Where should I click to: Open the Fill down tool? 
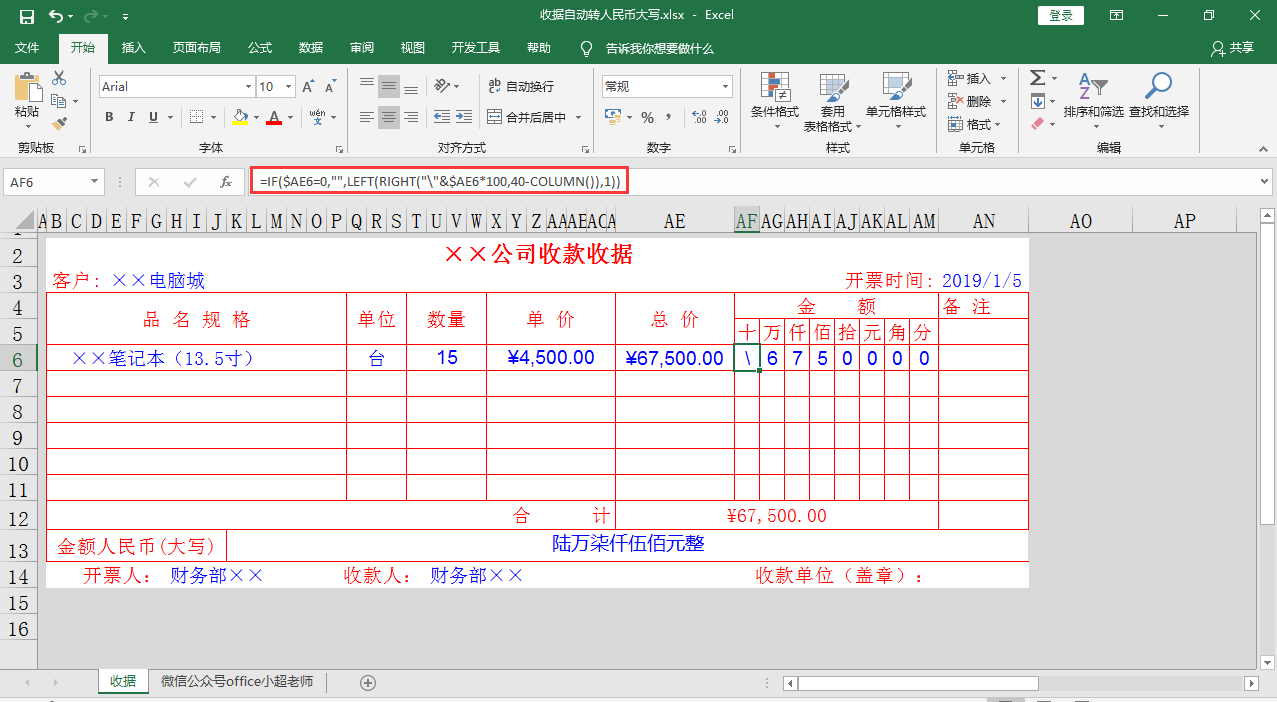(x=1037, y=101)
